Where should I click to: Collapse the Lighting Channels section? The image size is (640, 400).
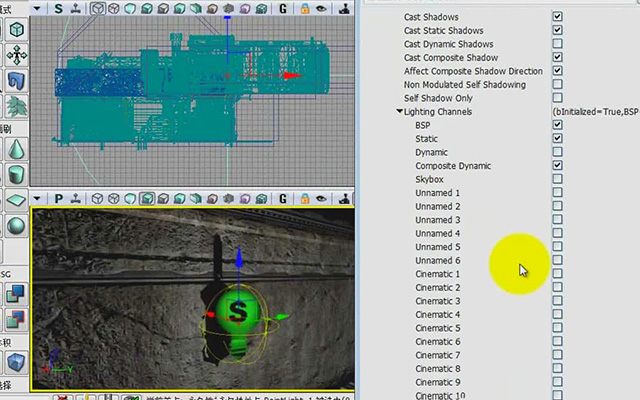point(399,111)
